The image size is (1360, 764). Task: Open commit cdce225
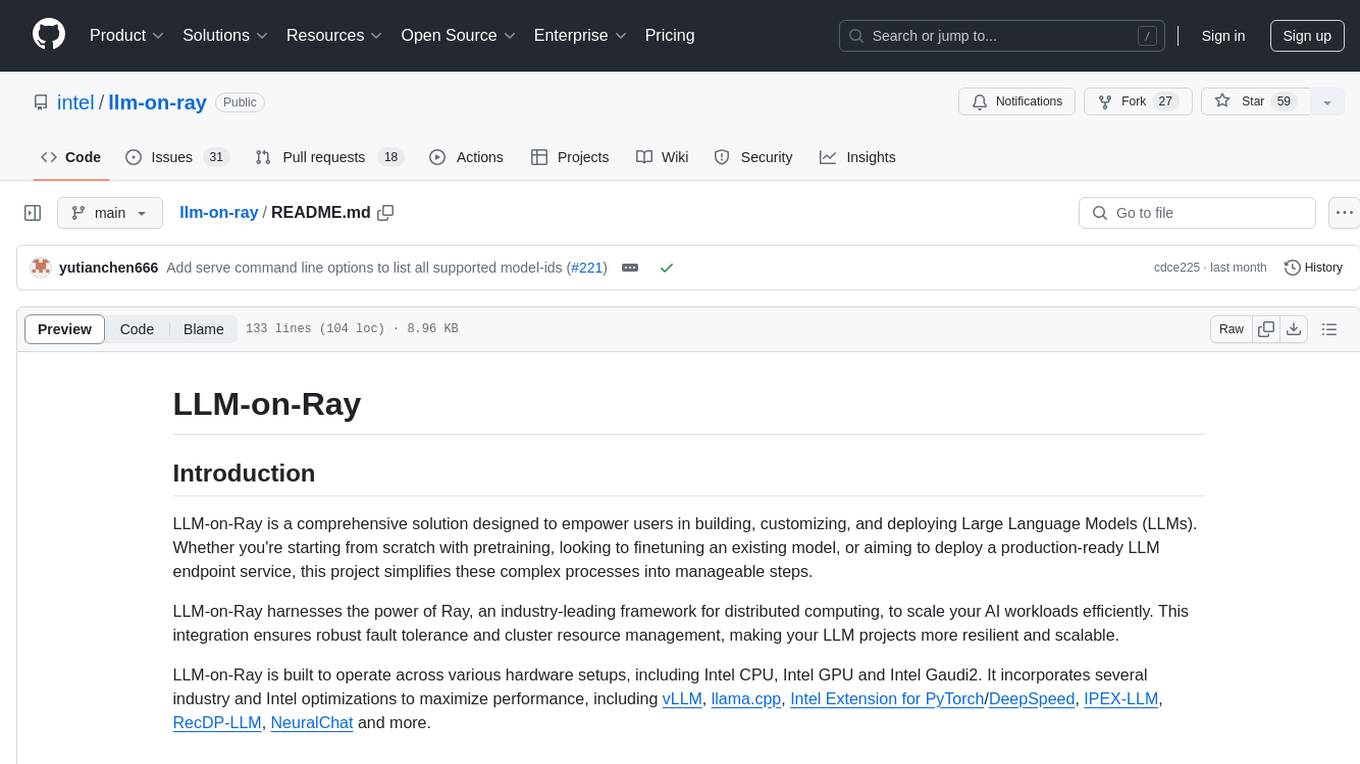1177,268
